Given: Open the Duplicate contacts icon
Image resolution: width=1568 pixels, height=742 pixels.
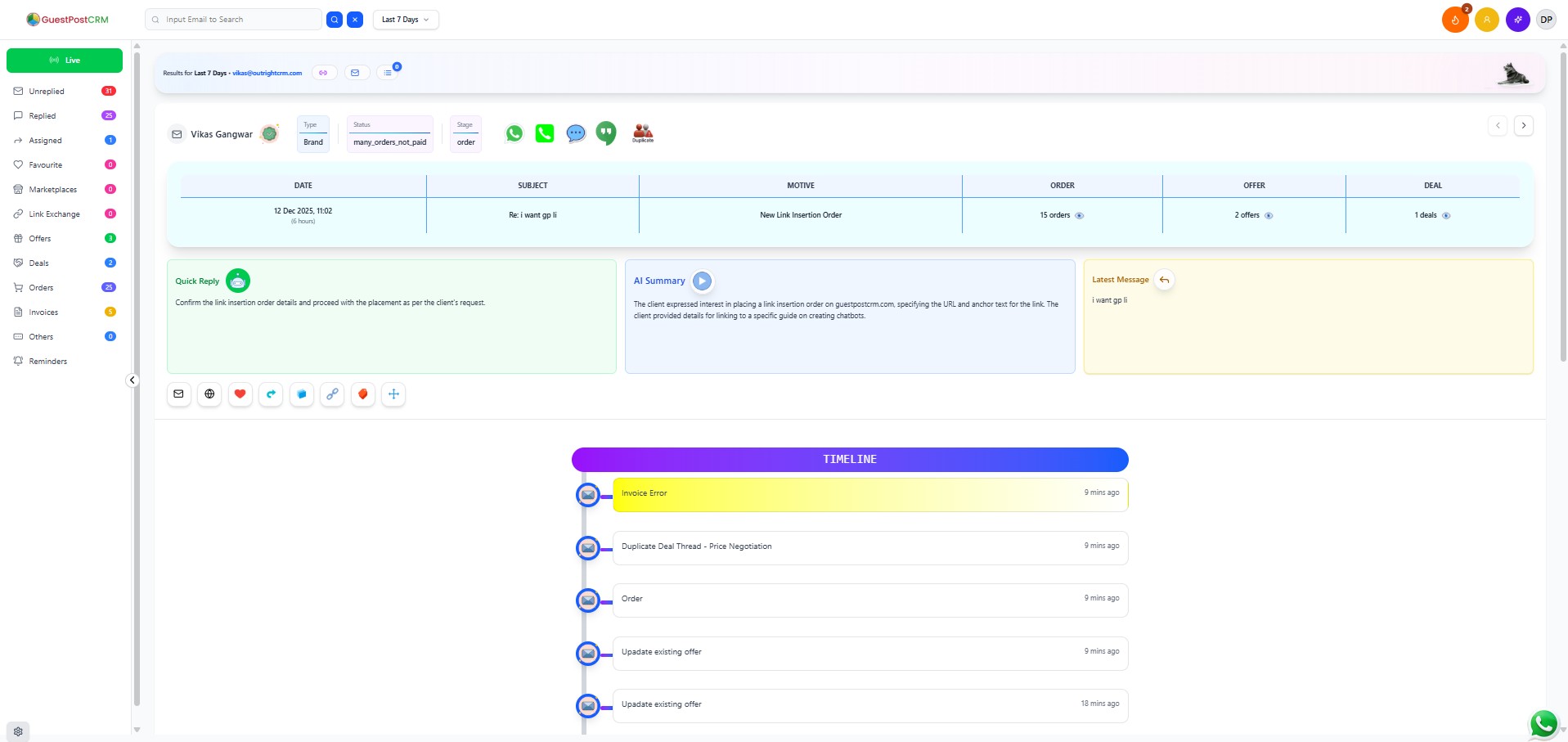Looking at the screenshot, I should click(643, 132).
